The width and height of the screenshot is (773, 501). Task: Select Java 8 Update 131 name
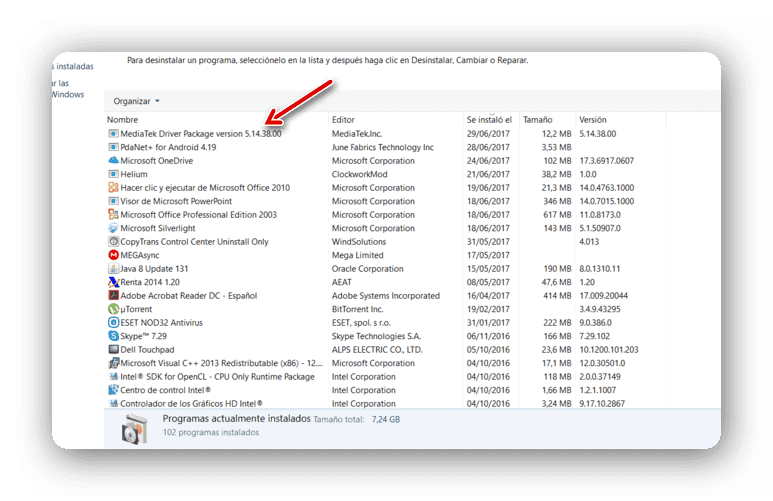point(154,269)
